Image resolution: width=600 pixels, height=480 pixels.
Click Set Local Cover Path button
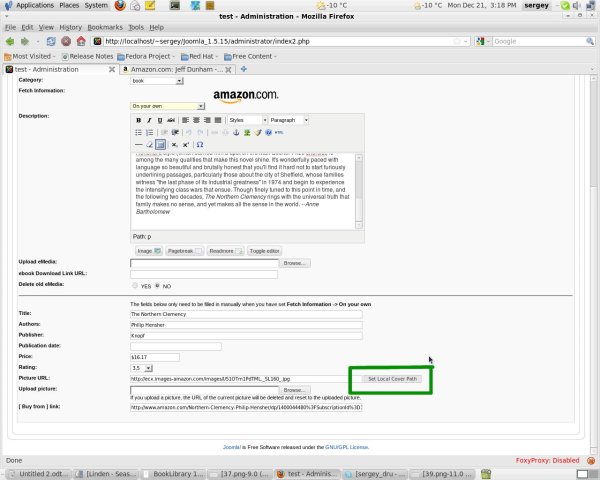click(392, 379)
